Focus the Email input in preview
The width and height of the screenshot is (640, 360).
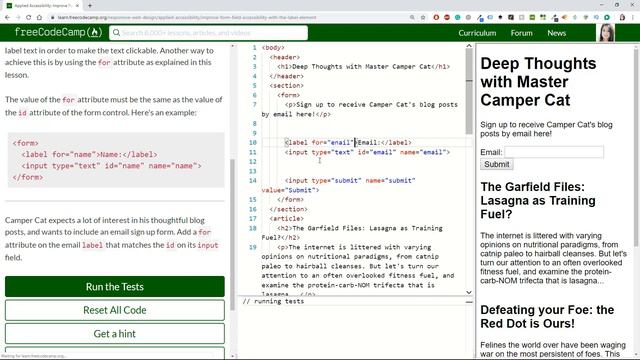(x=554, y=152)
